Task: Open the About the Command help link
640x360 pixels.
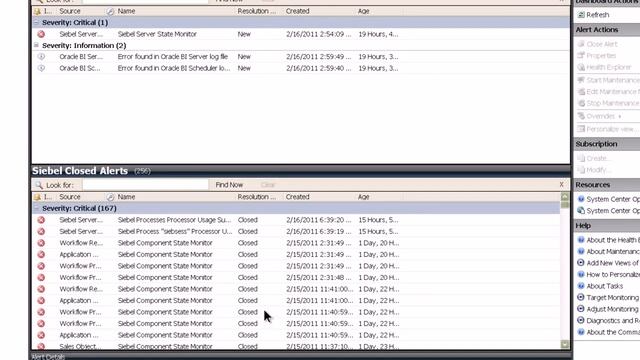Action: (613, 332)
